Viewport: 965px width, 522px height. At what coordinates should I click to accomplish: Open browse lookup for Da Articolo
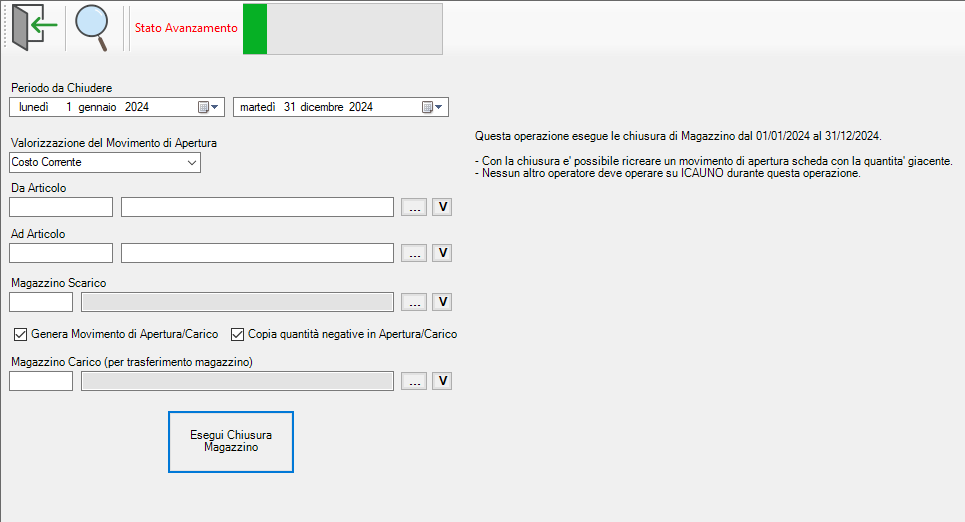[414, 207]
